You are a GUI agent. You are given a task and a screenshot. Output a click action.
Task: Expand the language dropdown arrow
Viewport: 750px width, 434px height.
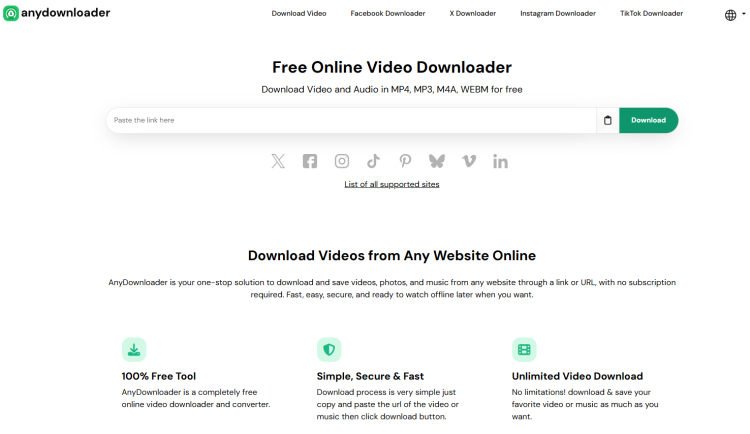pos(743,14)
